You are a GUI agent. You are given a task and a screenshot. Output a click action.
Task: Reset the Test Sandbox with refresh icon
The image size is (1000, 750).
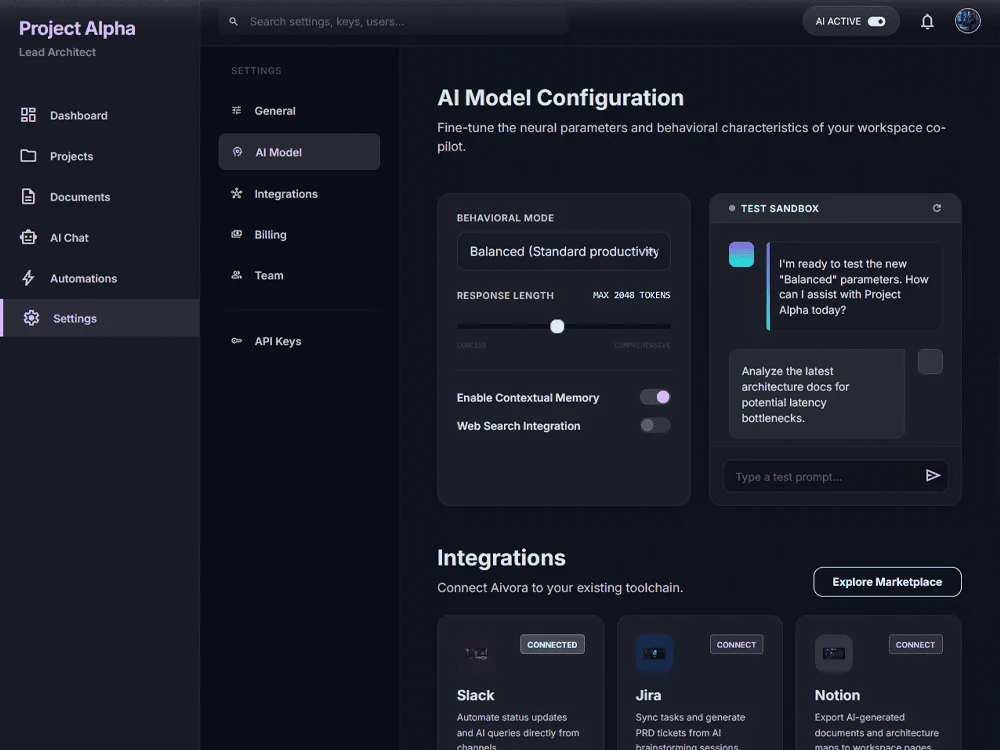[937, 208]
